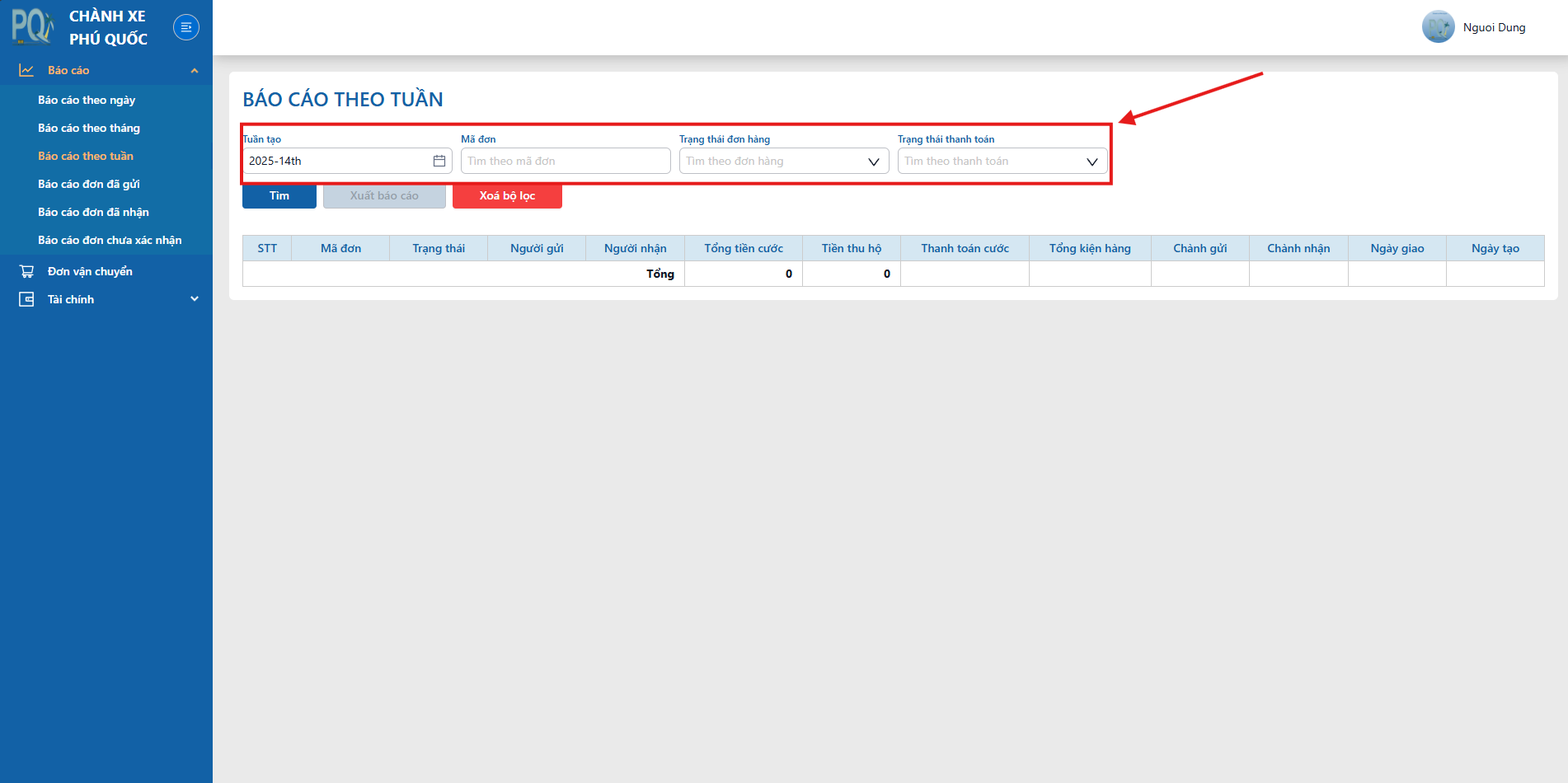This screenshot has height=783, width=1568.
Task: Open Trạng thái thanh toán dropdown
Action: pyautogui.click(x=1002, y=161)
